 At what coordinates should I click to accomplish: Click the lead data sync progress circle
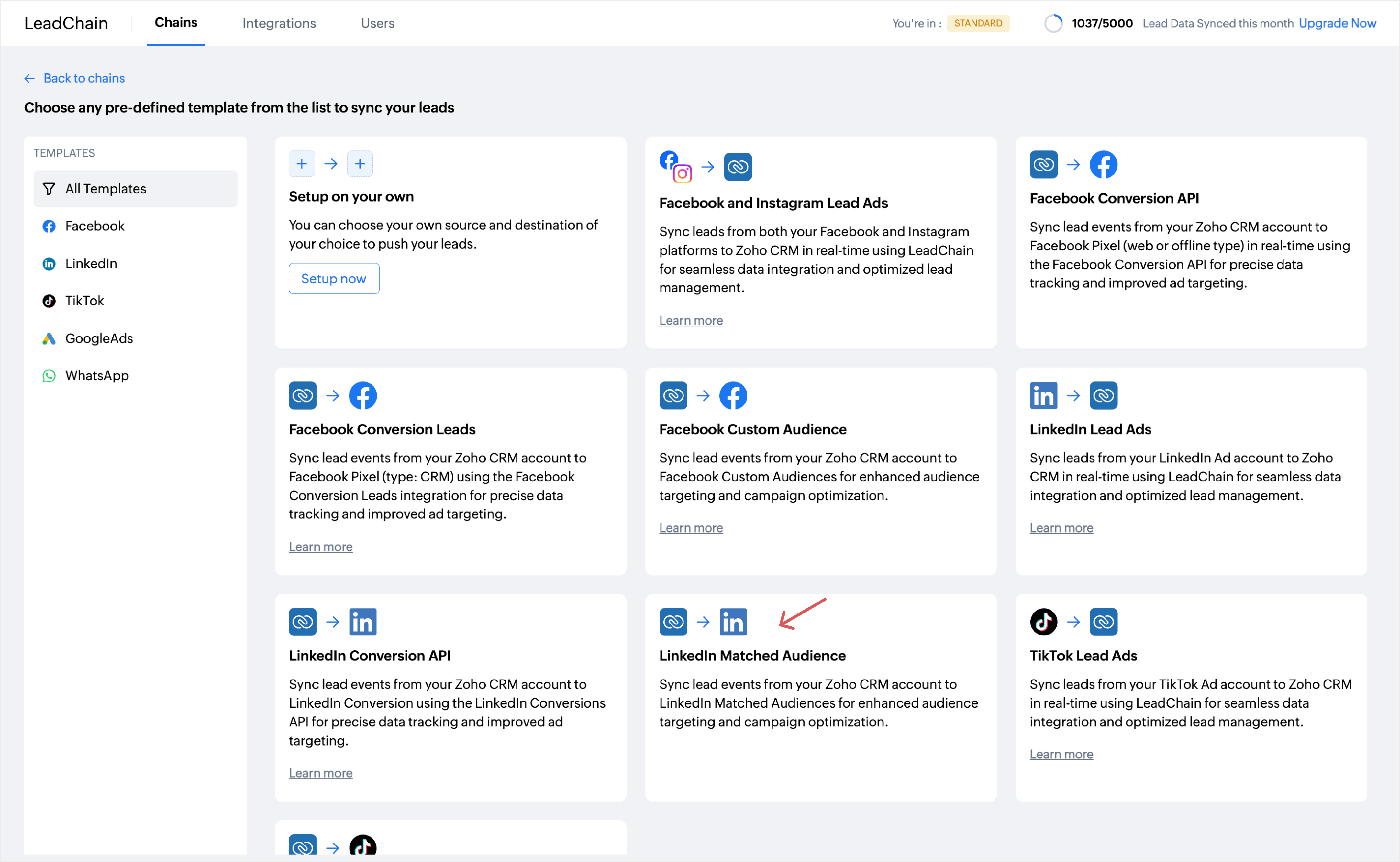pos(1053,23)
